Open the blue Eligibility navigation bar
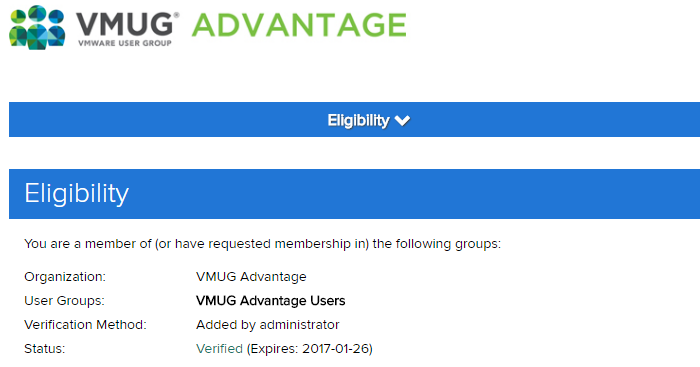 [x=354, y=120]
